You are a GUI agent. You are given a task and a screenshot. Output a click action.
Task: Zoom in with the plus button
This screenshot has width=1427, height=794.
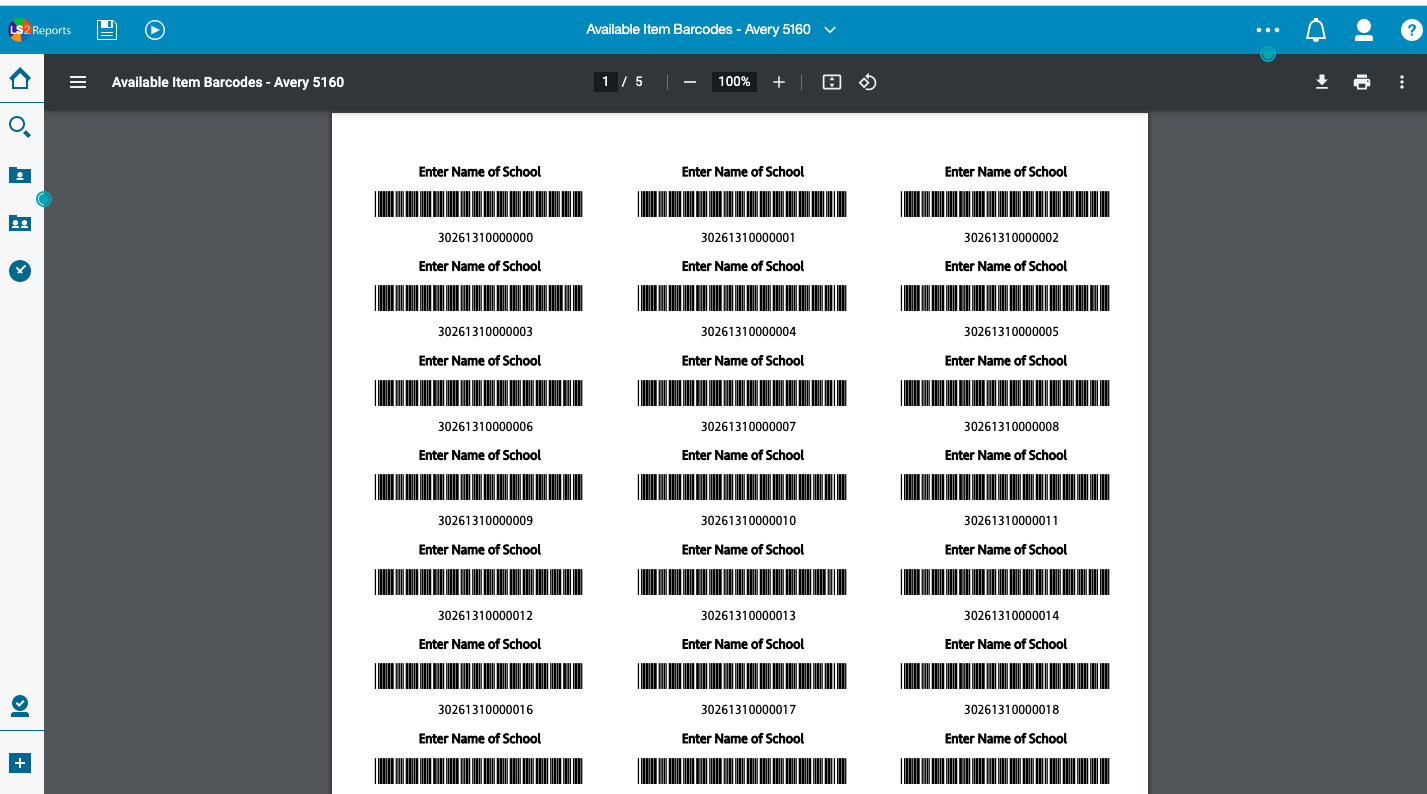pyautogui.click(x=779, y=82)
